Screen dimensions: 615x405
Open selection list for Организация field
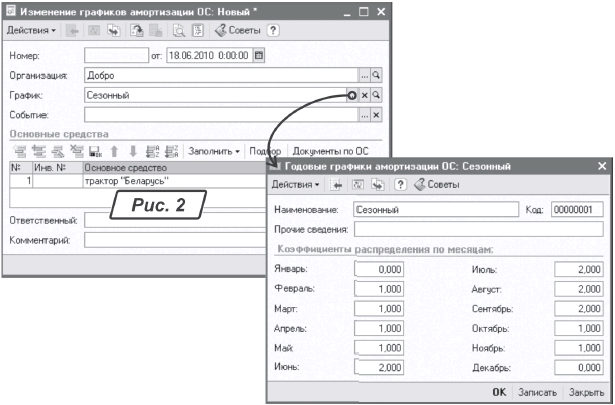coord(364,75)
